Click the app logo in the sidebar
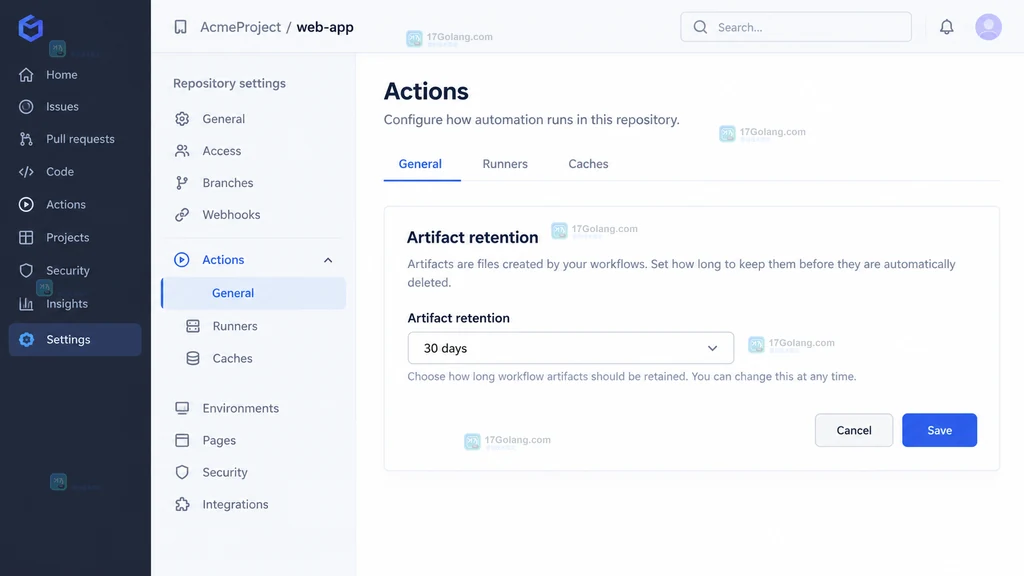Viewport: 1024px width, 576px height. click(30, 28)
